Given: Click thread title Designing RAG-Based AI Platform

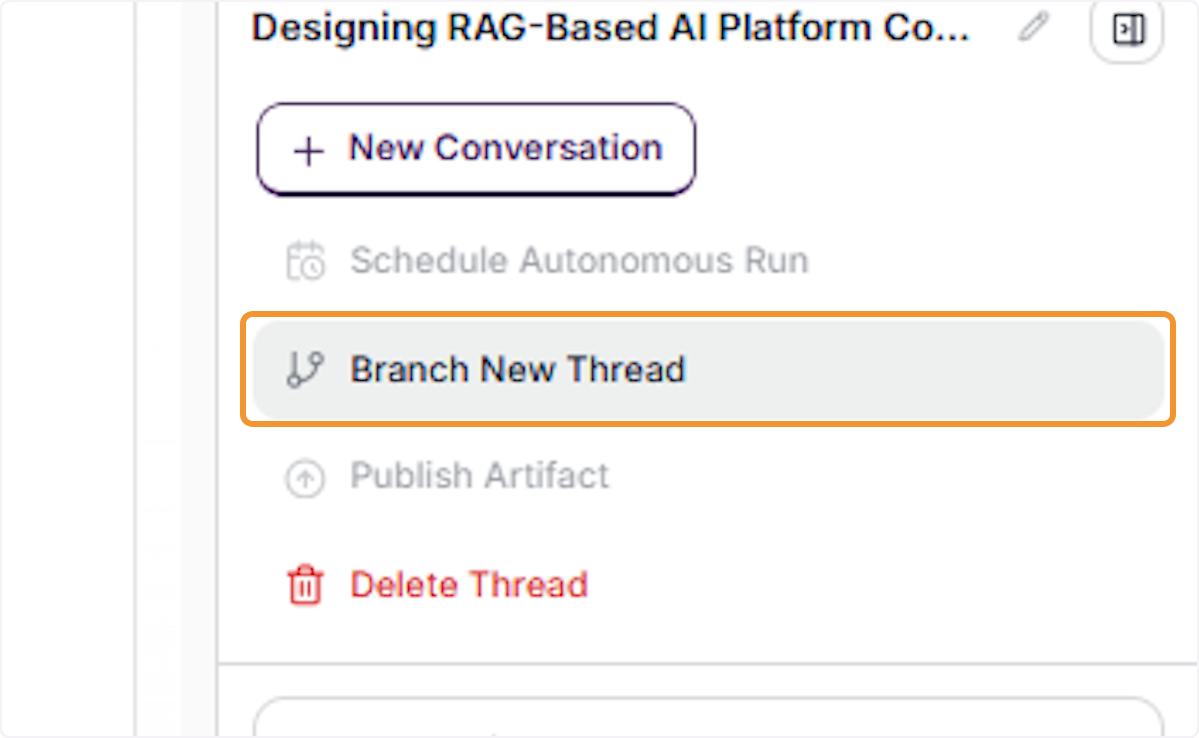Looking at the screenshot, I should [x=610, y=28].
